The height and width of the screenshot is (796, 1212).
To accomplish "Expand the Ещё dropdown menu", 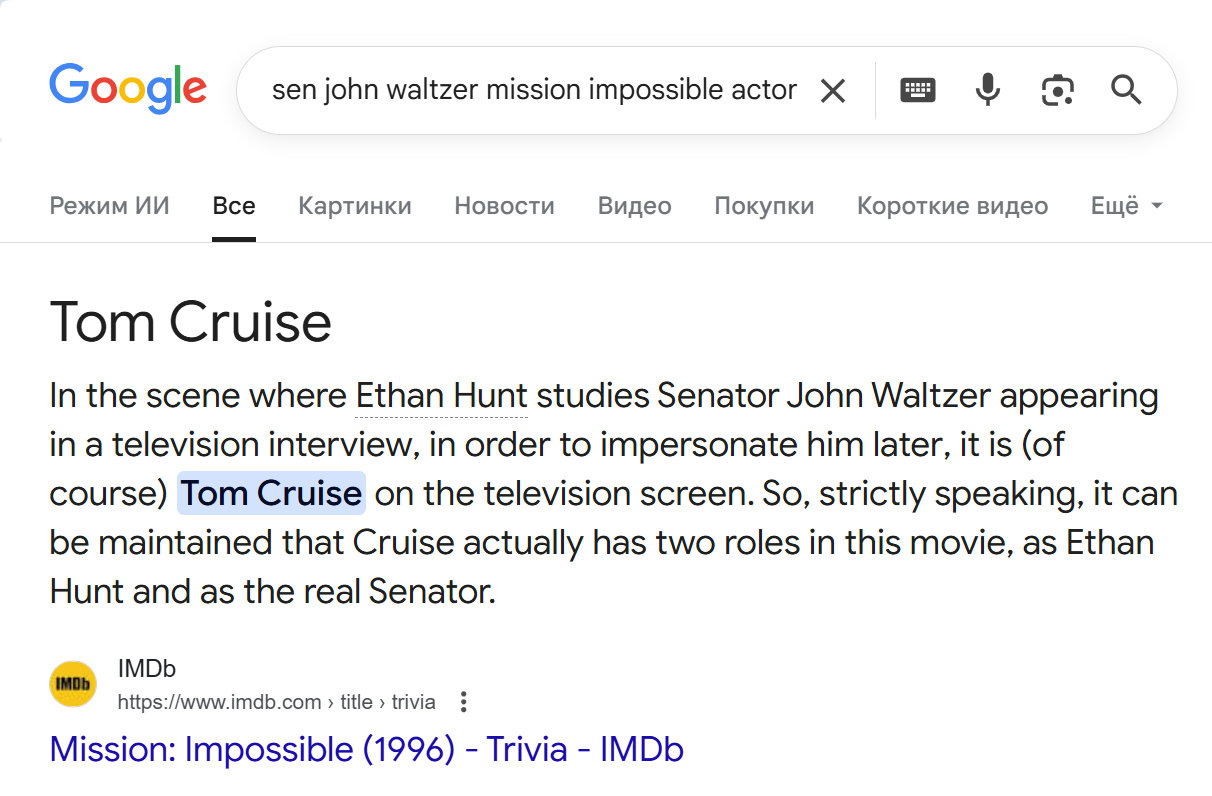I will [x=1126, y=206].
